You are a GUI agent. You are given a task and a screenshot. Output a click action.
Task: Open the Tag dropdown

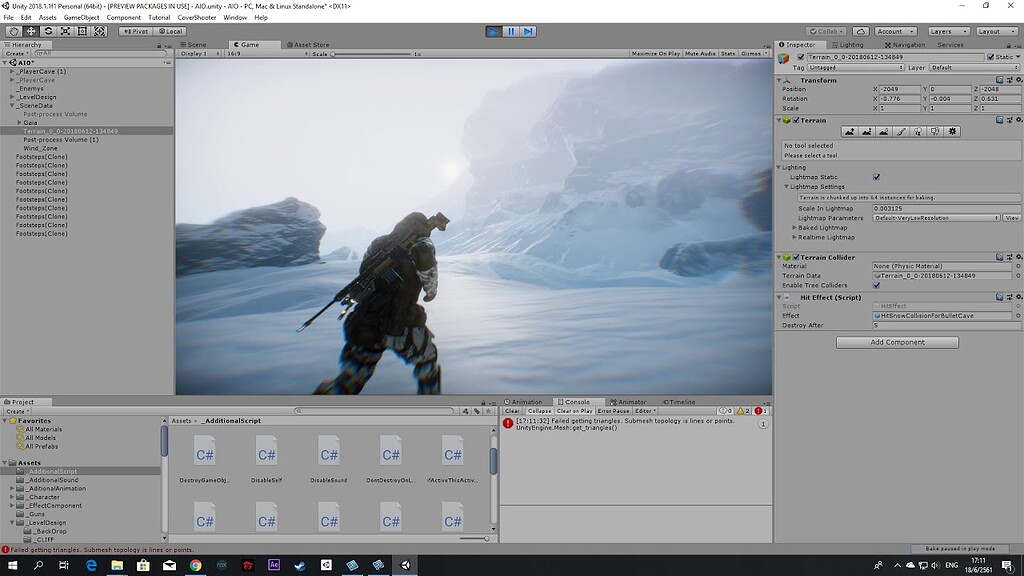[x=856, y=67]
